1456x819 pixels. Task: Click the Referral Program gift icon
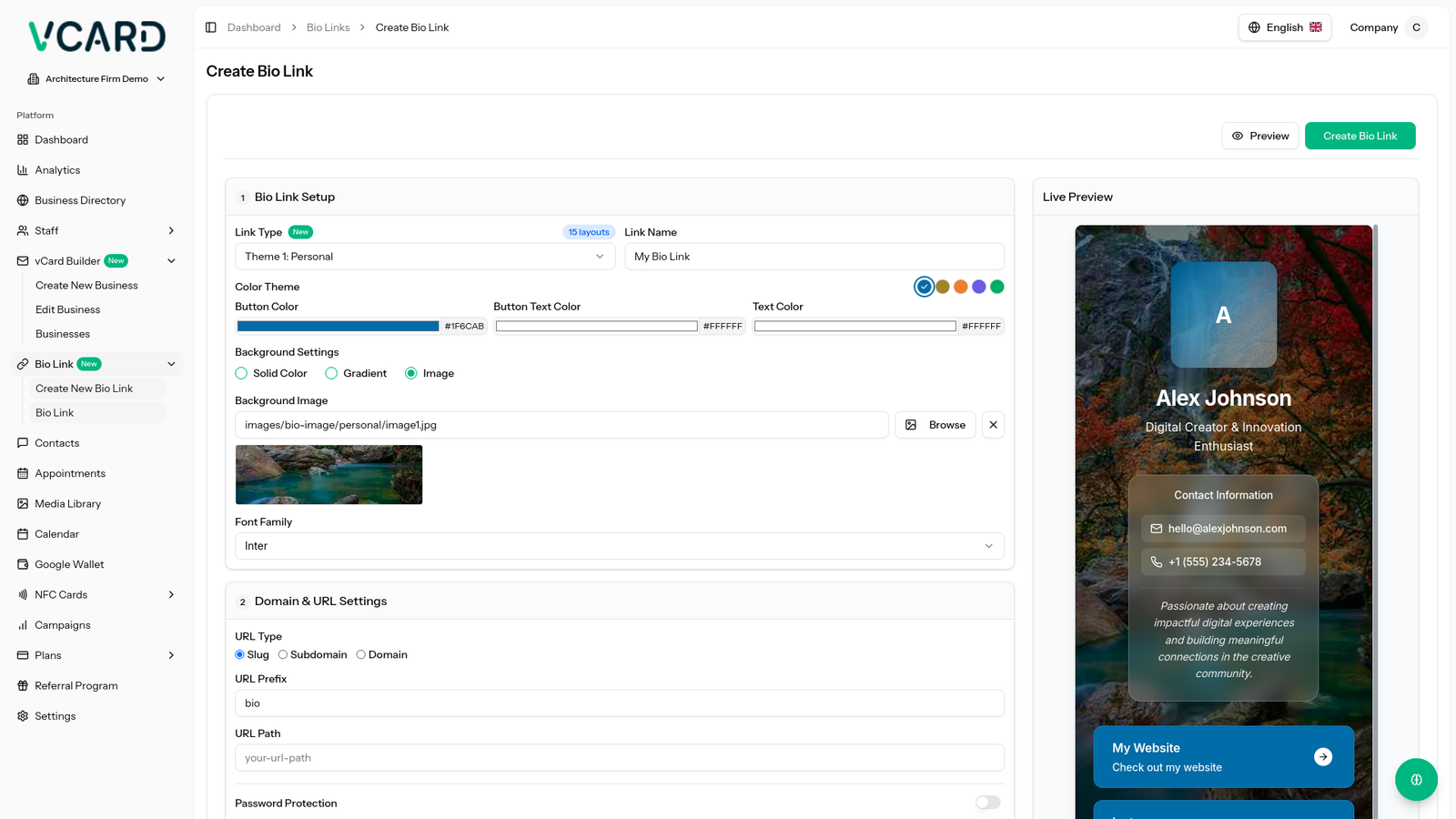pos(23,685)
